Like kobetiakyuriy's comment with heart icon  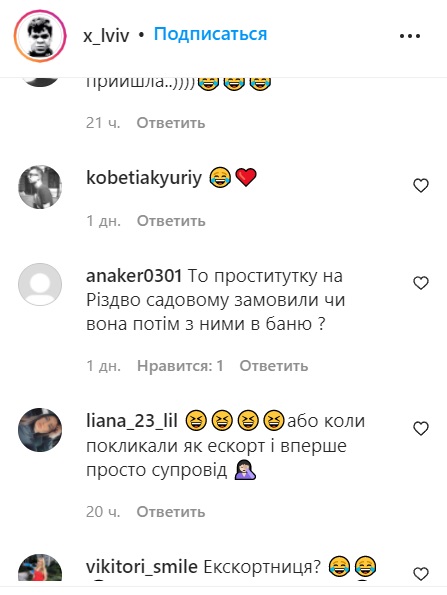420,186
